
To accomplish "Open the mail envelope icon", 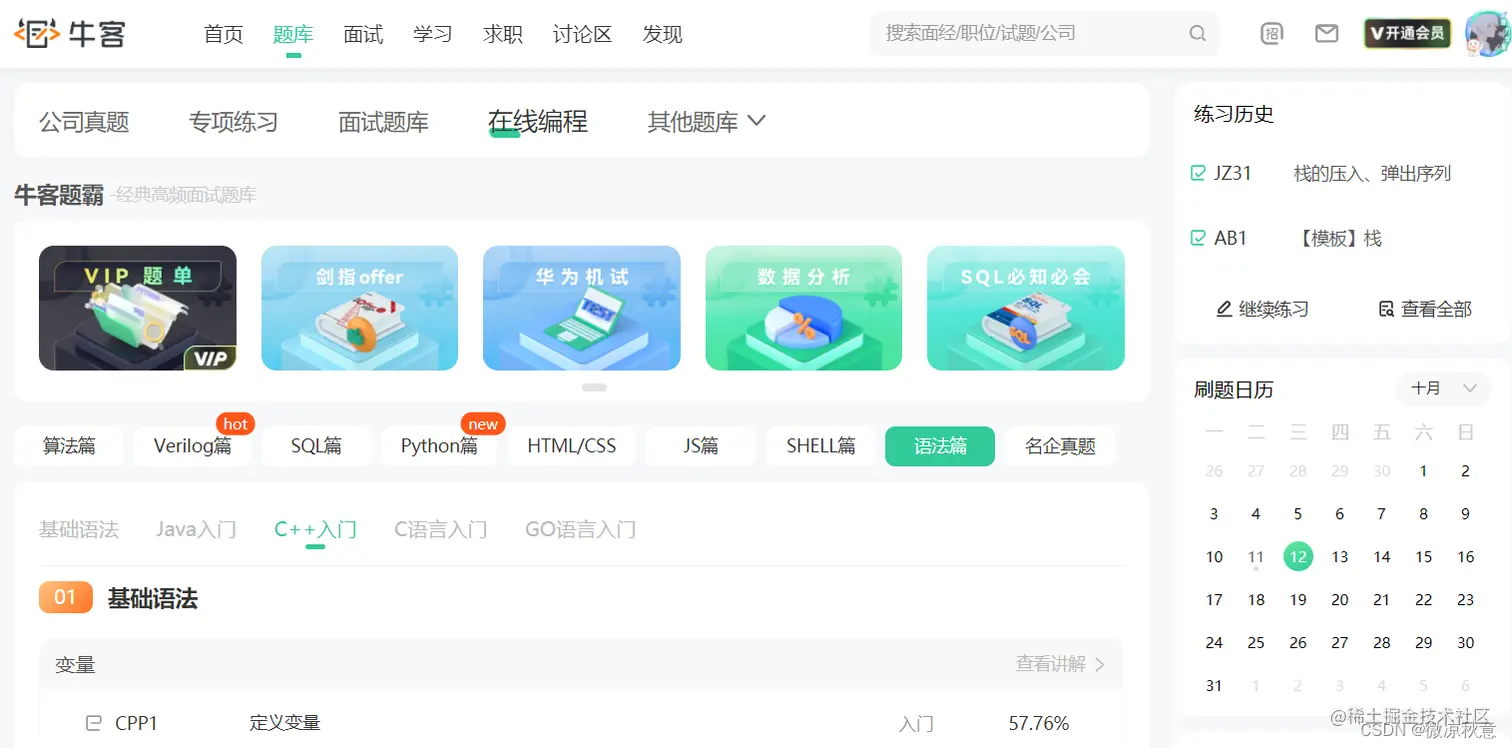I will click(1326, 32).
